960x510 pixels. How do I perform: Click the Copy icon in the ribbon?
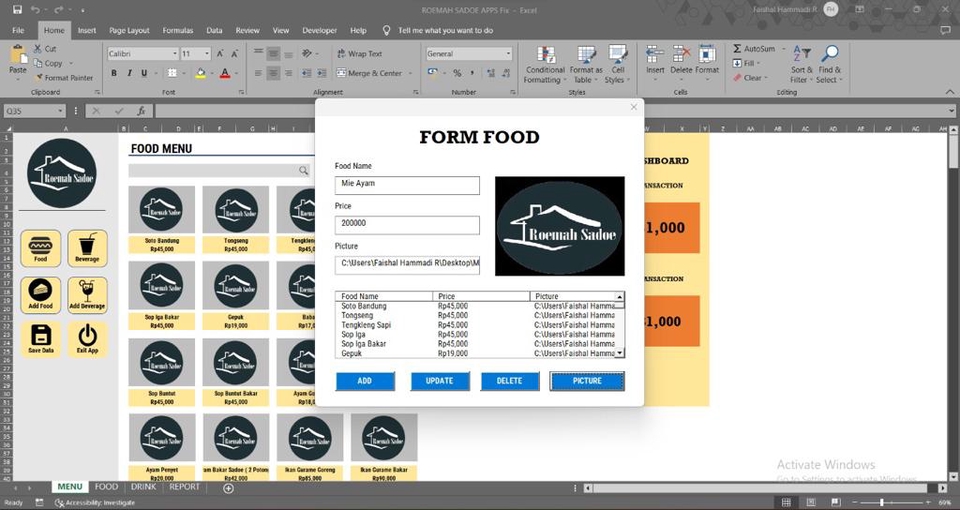[37, 63]
